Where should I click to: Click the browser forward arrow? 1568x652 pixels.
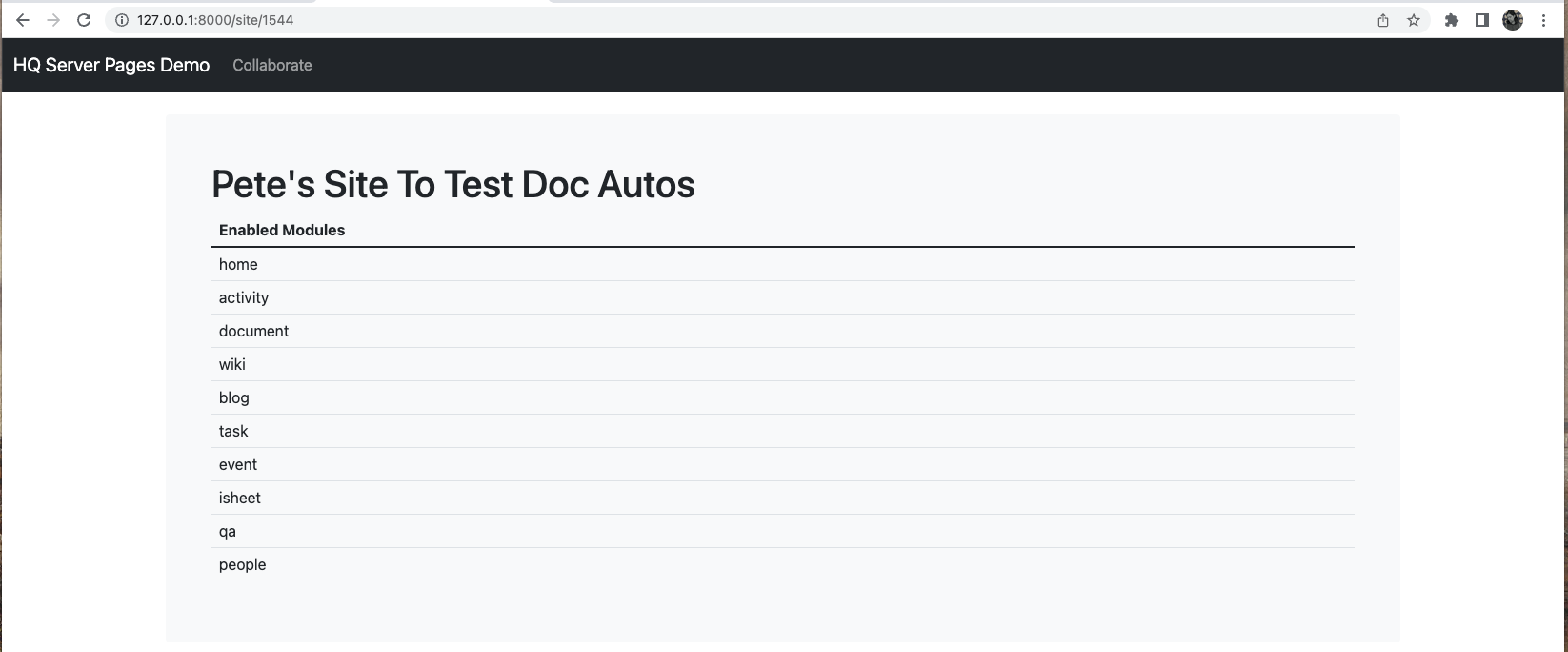point(53,20)
